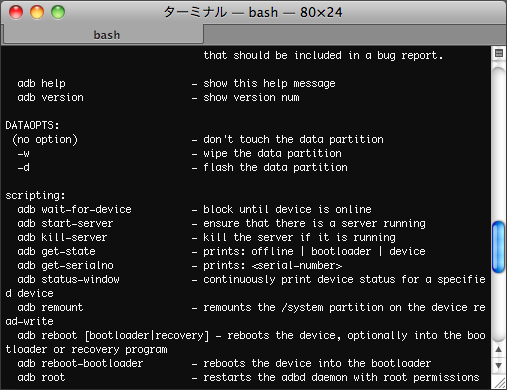The height and width of the screenshot is (390, 507).
Task: Click the 'DATAOPTS:' heading
Action: [32, 125]
